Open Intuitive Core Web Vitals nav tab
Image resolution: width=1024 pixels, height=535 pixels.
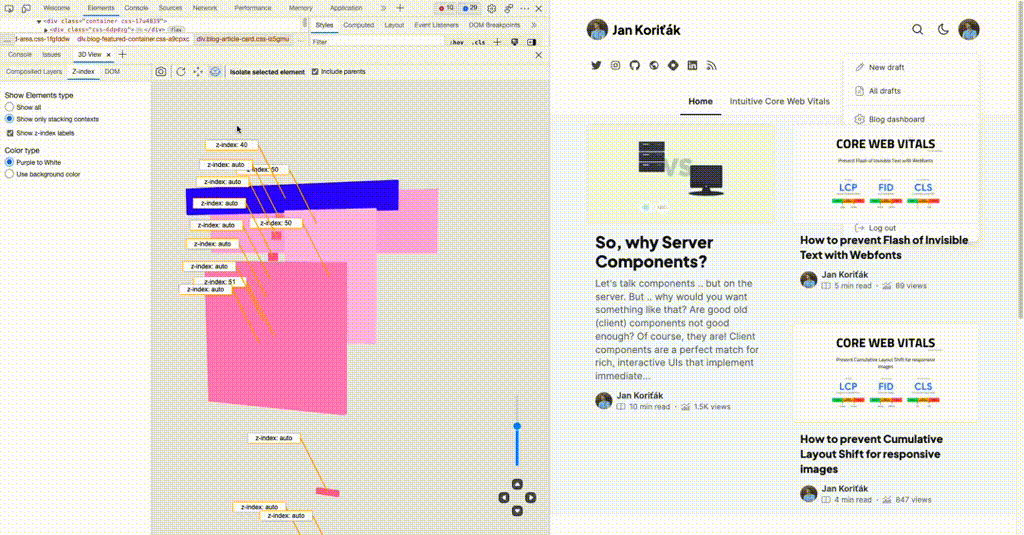tap(780, 101)
